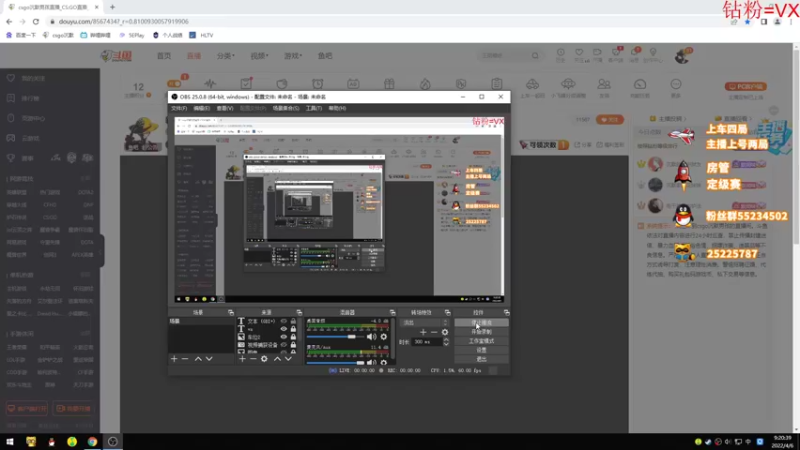The width and height of the screenshot is (800, 450).
Task: Open the transition type dropdown
Action: 425,322
